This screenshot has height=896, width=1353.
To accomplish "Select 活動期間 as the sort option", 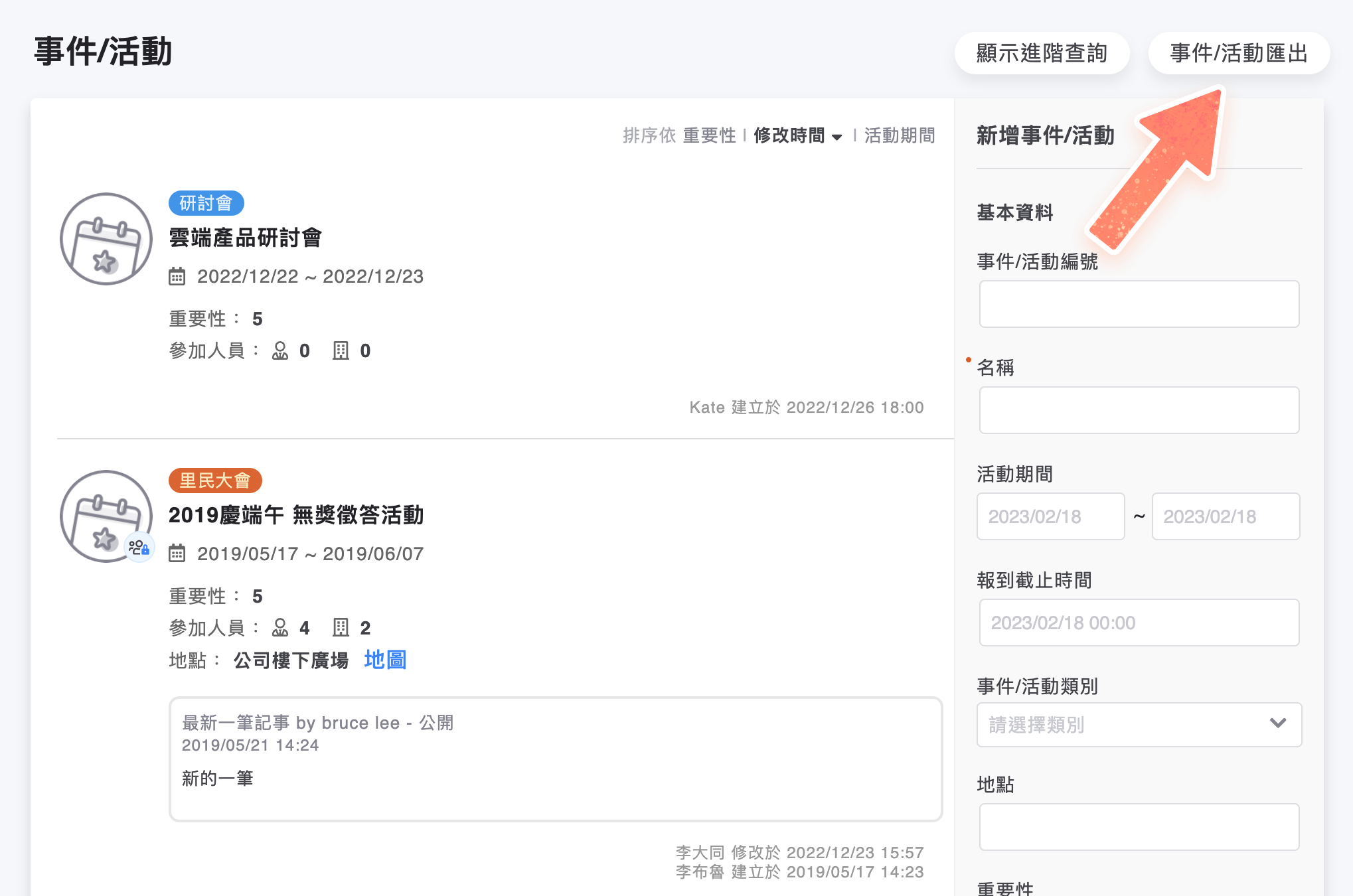I will [x=899, y=135].
